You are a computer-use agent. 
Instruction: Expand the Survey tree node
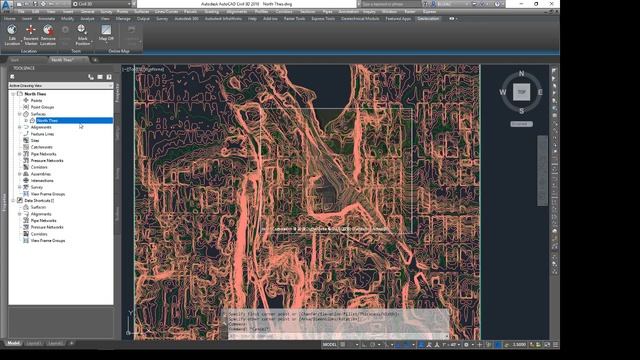tap(20, 187)
